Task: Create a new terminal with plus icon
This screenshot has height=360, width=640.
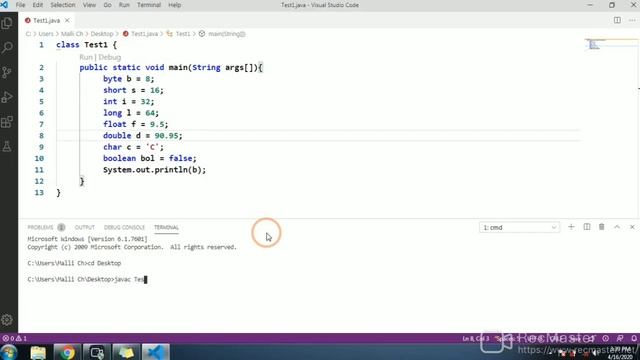Action: (x=571, y=227)
